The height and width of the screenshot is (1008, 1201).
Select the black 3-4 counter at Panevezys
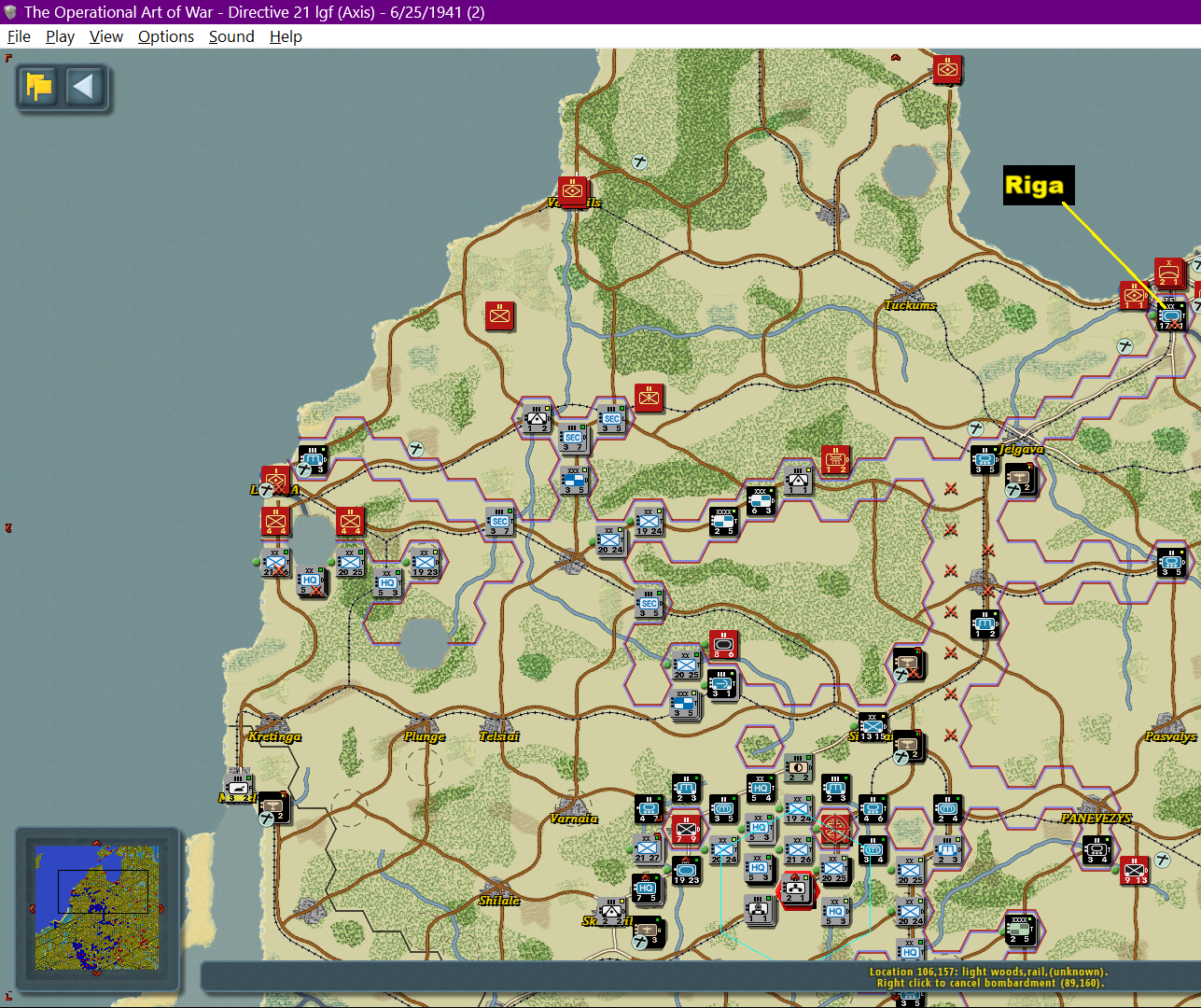point(1096,850)
